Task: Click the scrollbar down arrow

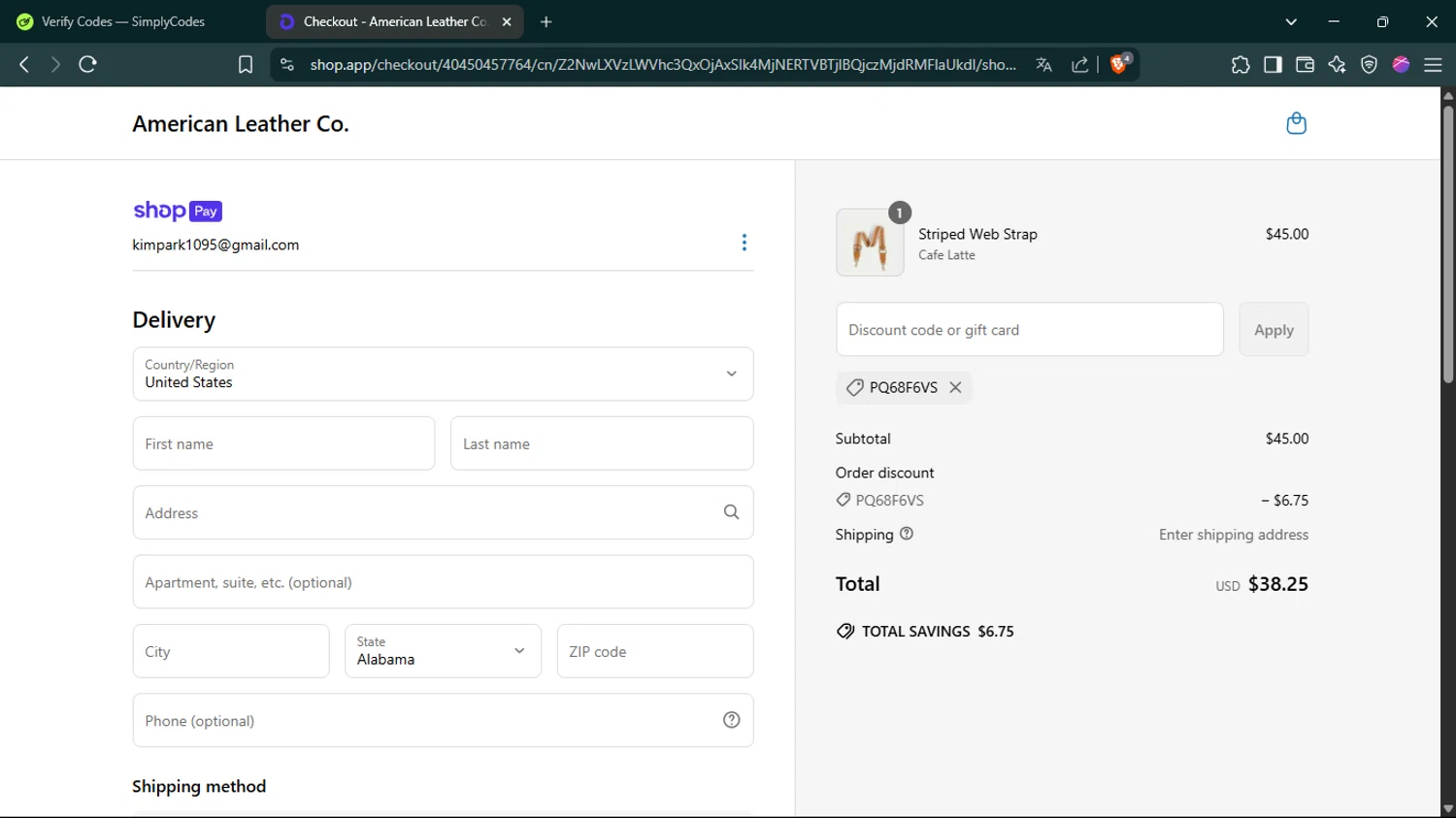Action: (1448, 808)
